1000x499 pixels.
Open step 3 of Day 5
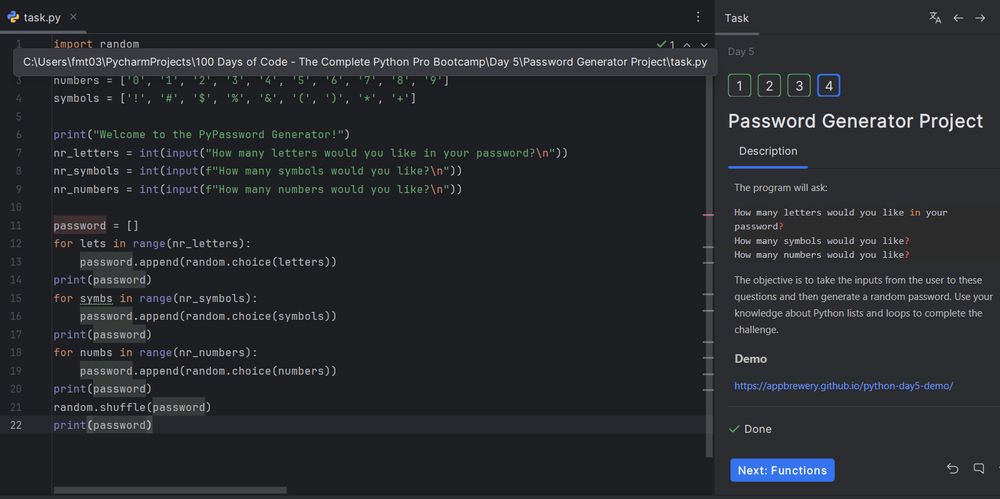[x=798, y=86]
